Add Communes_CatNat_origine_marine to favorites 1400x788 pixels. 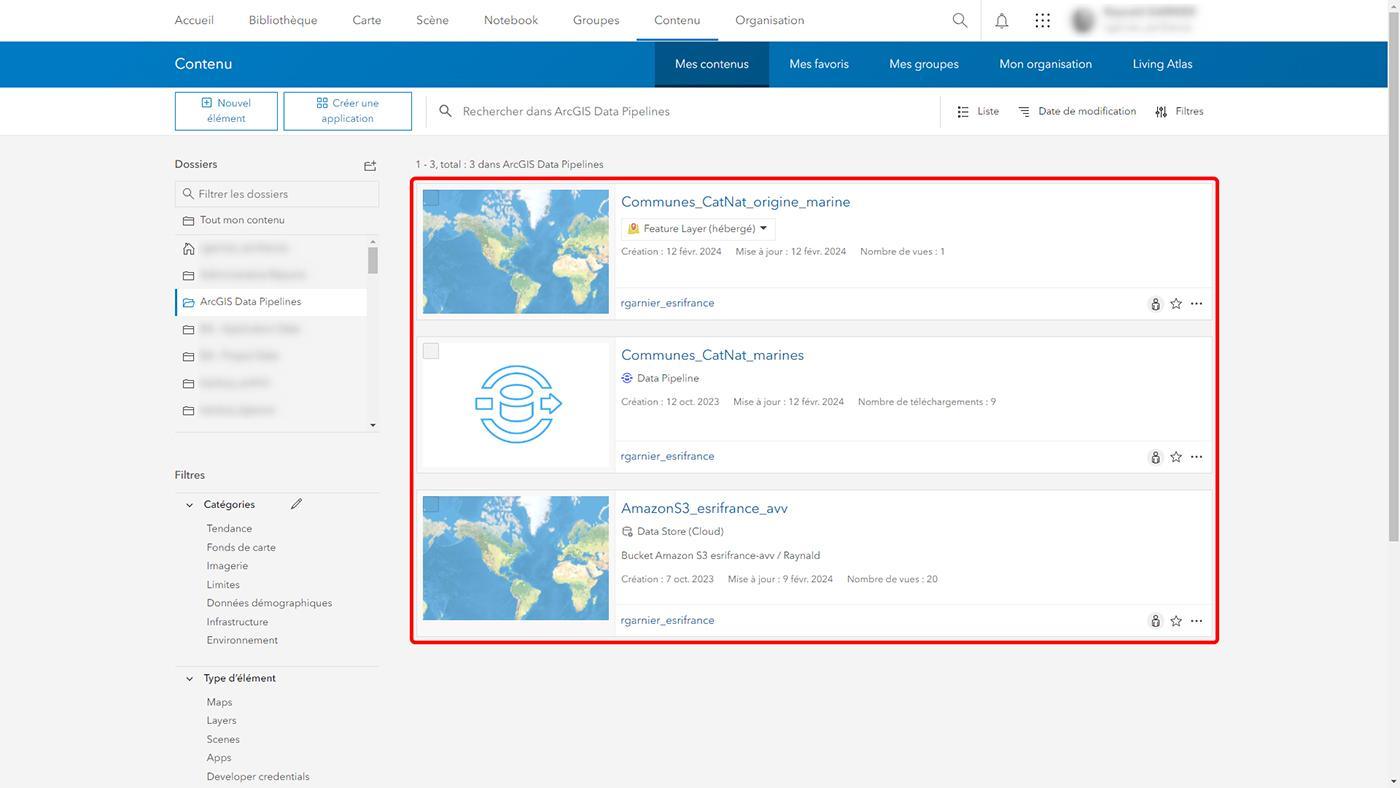click(x=1176, y=304)
